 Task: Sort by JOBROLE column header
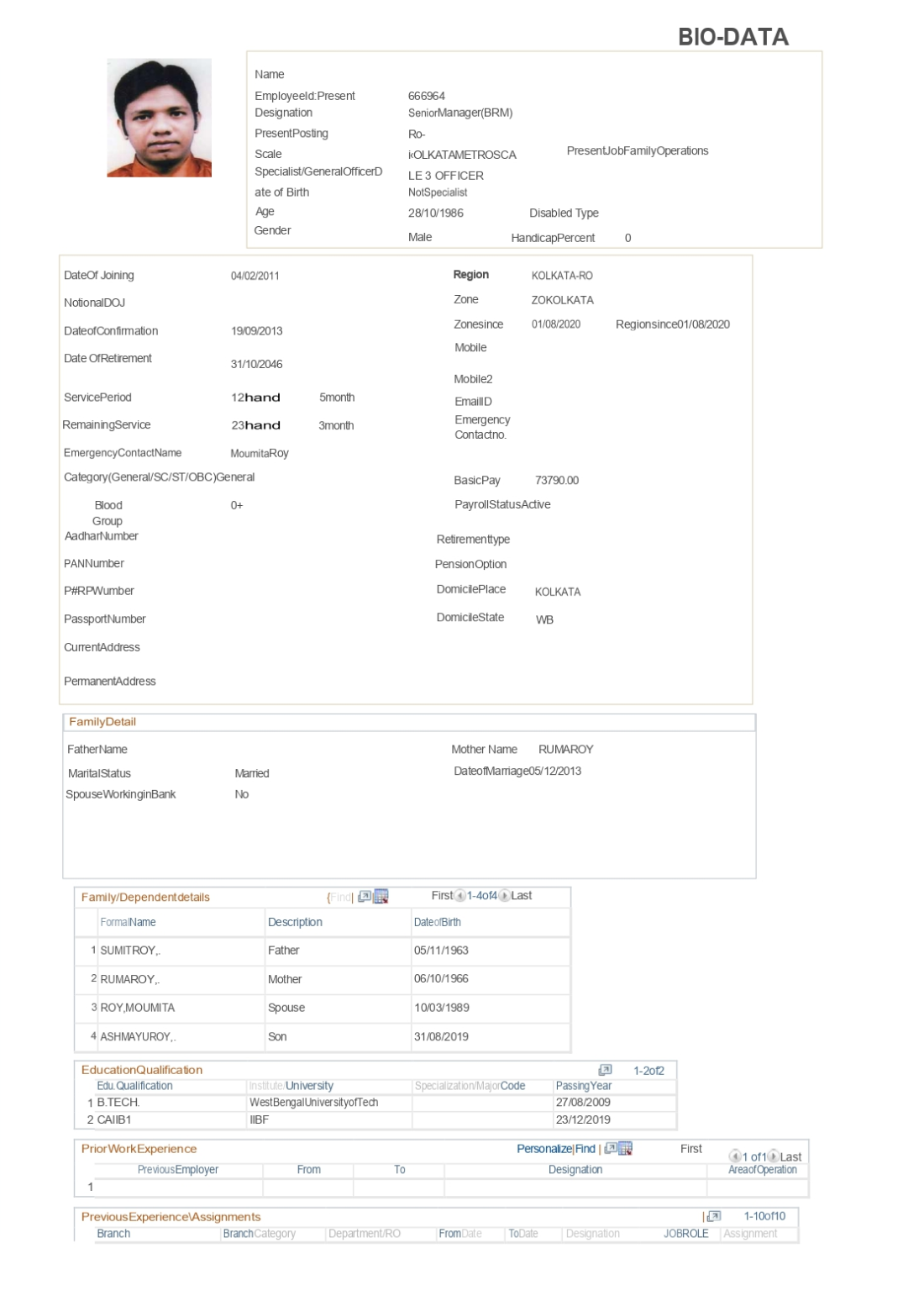[x=686, y=1234]
